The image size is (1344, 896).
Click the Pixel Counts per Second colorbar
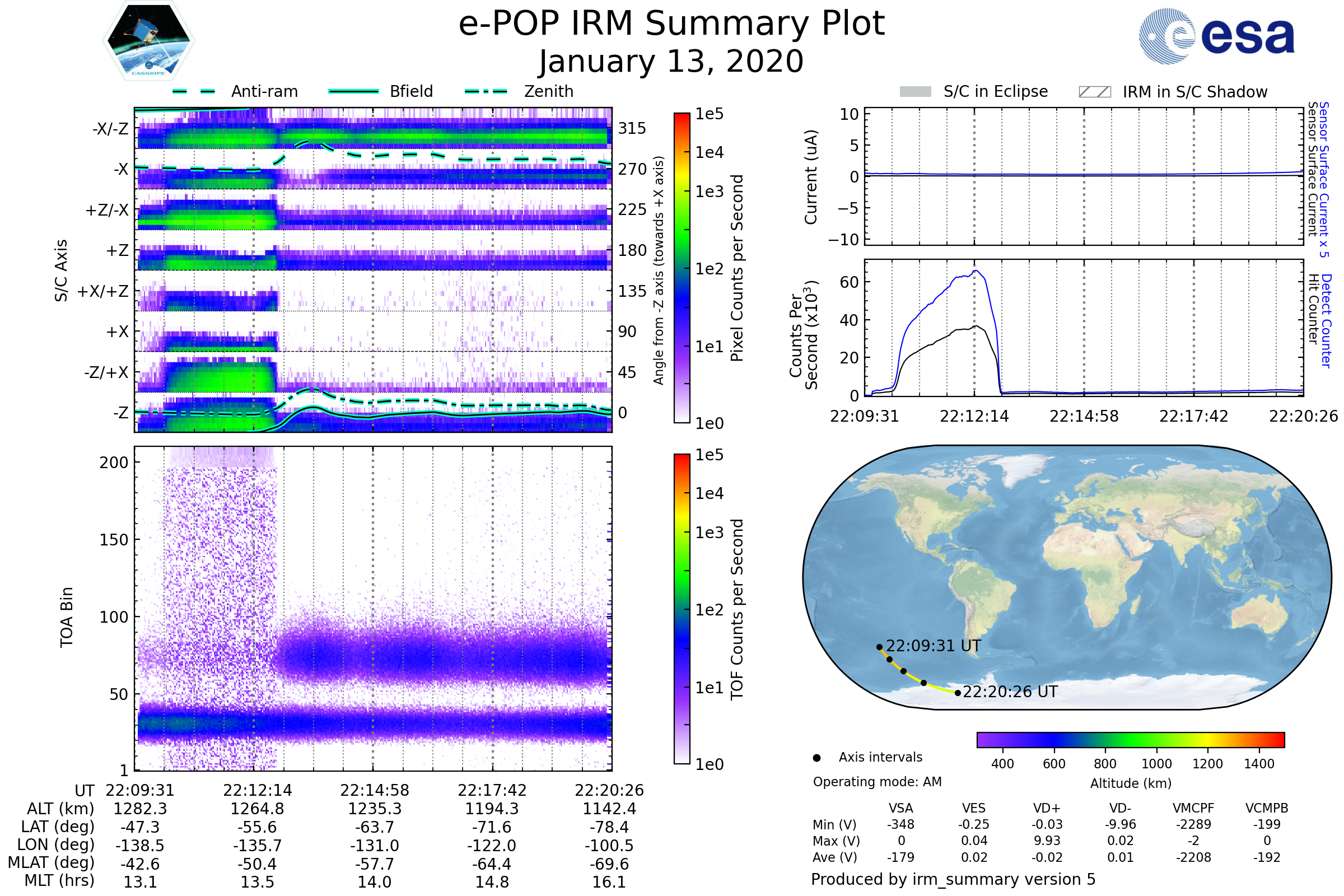tap(682, 268)
